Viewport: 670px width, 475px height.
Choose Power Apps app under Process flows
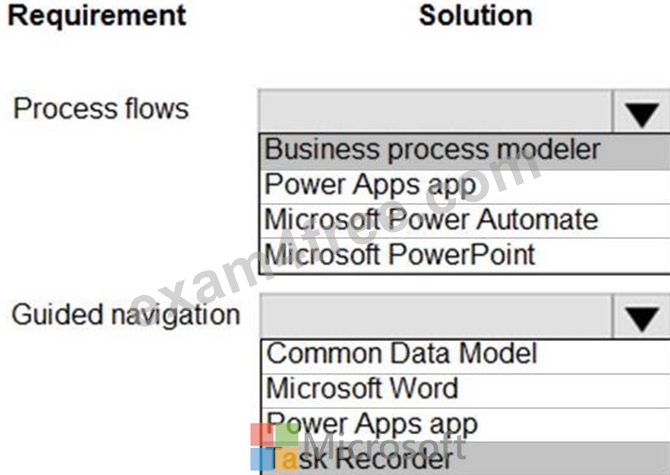click(x=465, y=186)
